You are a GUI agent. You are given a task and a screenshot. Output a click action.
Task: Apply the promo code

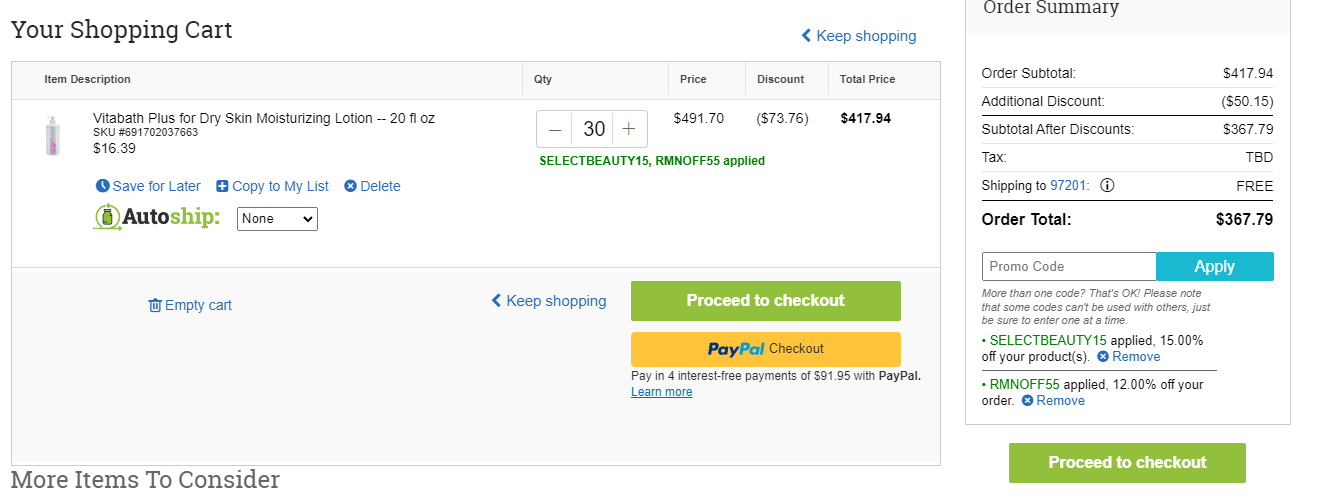1215,267
